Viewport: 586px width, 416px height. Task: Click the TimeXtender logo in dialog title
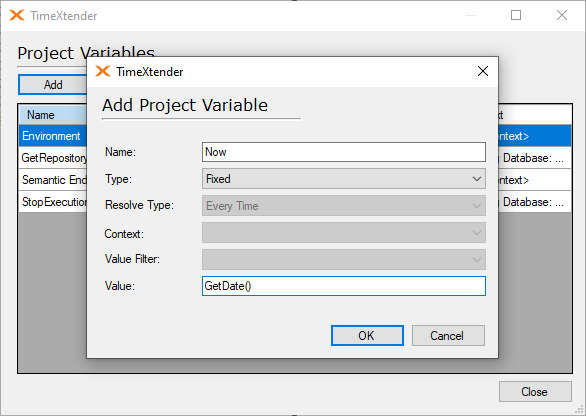click(x=103, y=71)
